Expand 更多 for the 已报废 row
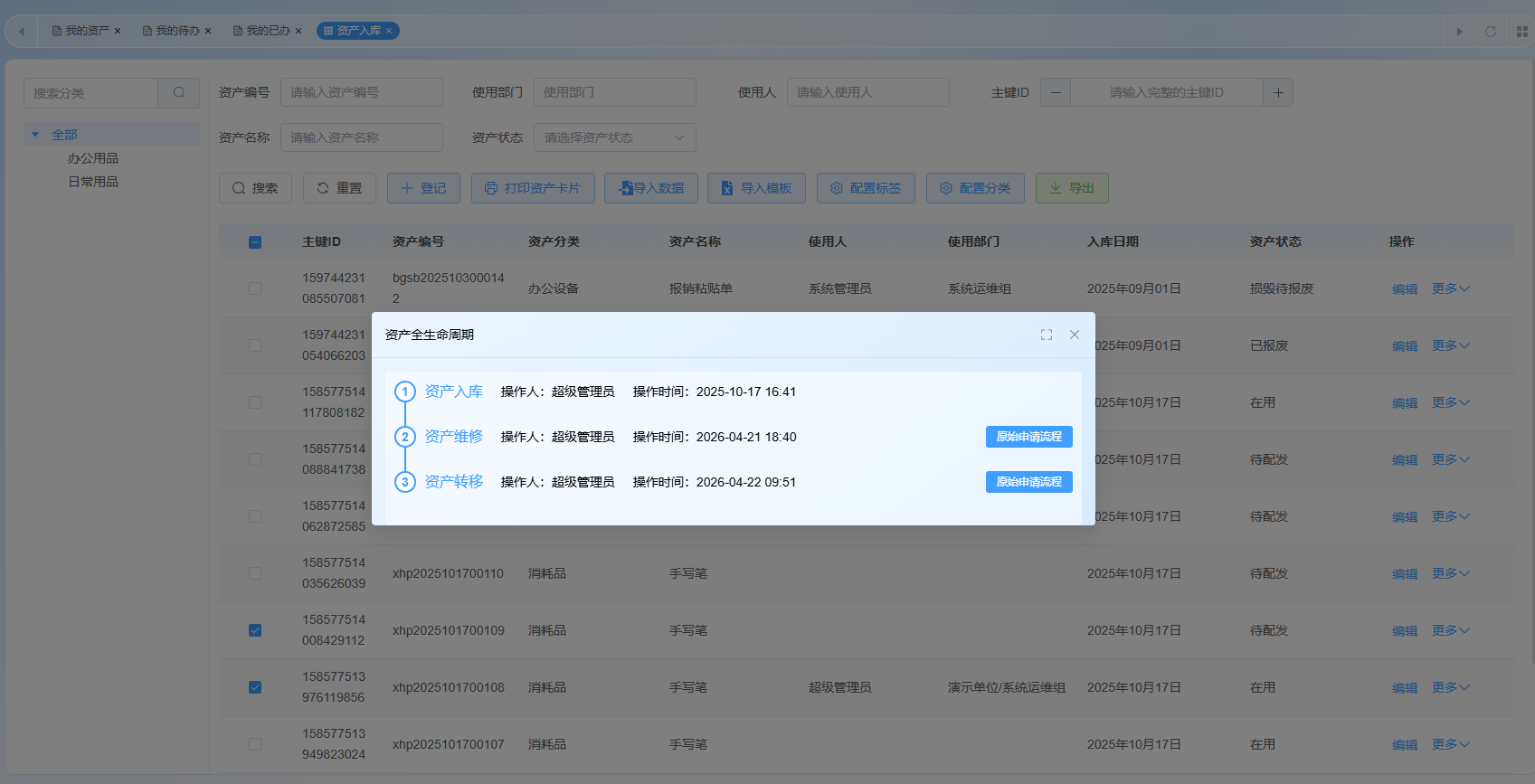 point(1451,345)
